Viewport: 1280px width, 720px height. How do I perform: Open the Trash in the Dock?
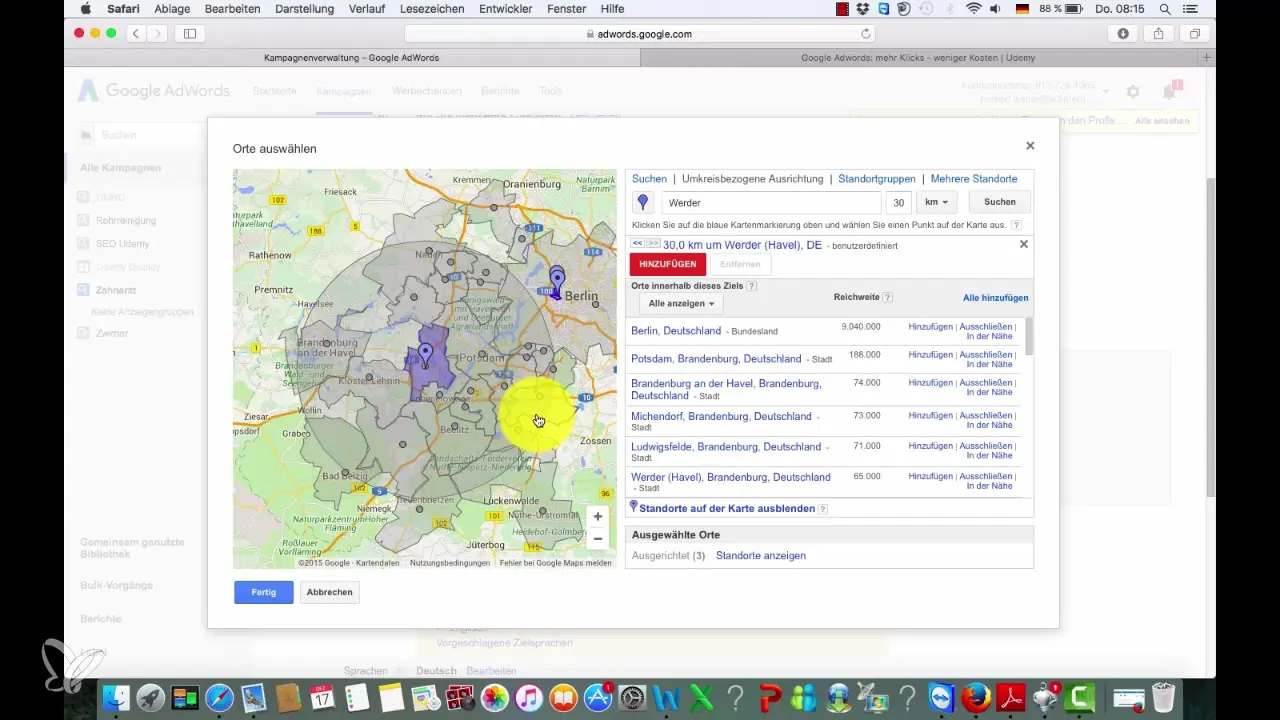click(x=1163, y=697)
